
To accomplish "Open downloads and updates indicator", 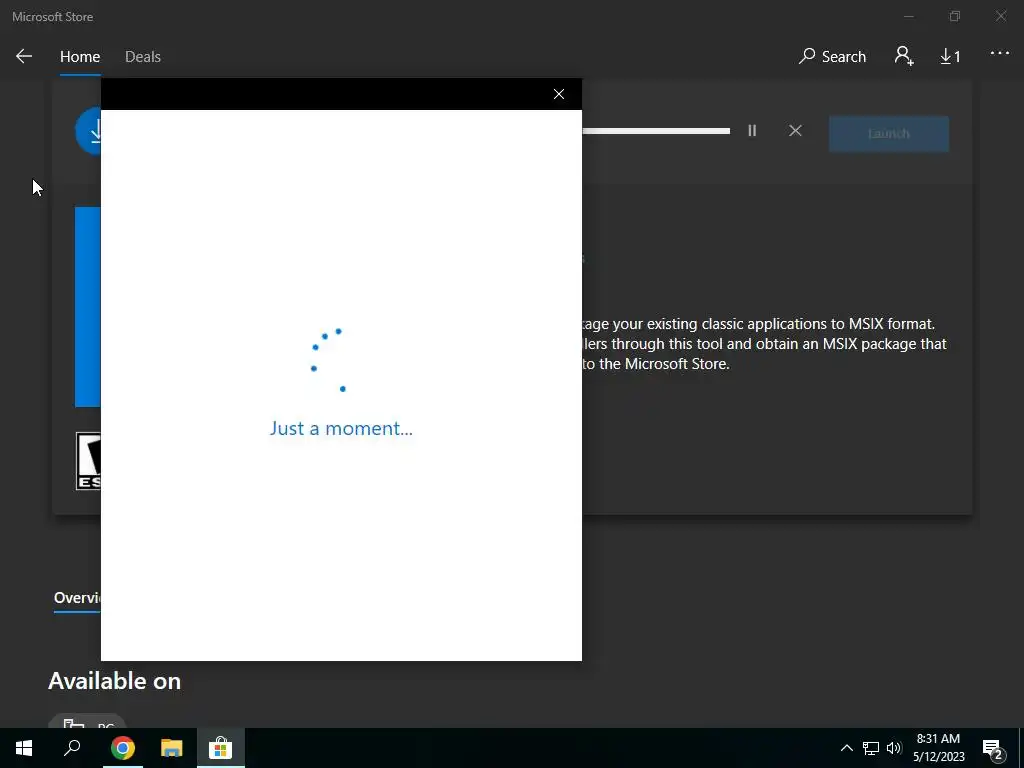I will (950, 57).
